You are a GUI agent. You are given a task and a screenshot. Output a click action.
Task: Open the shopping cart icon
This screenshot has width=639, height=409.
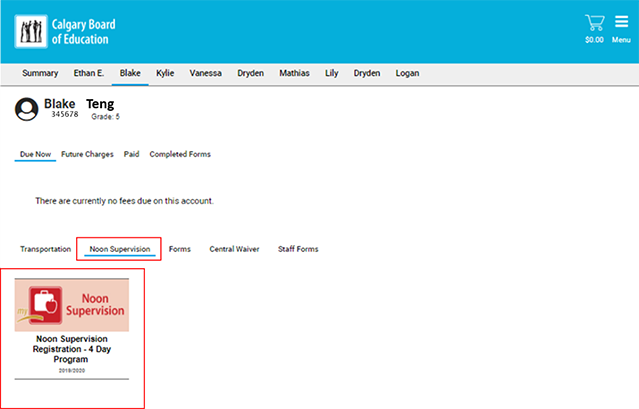pos(594,22)
